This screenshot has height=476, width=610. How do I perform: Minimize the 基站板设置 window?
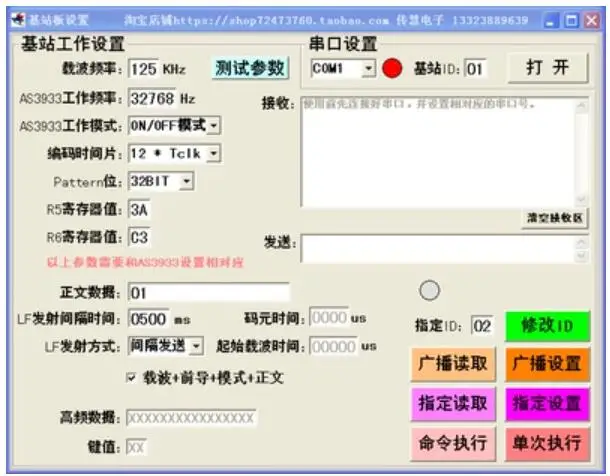(550, 20)
